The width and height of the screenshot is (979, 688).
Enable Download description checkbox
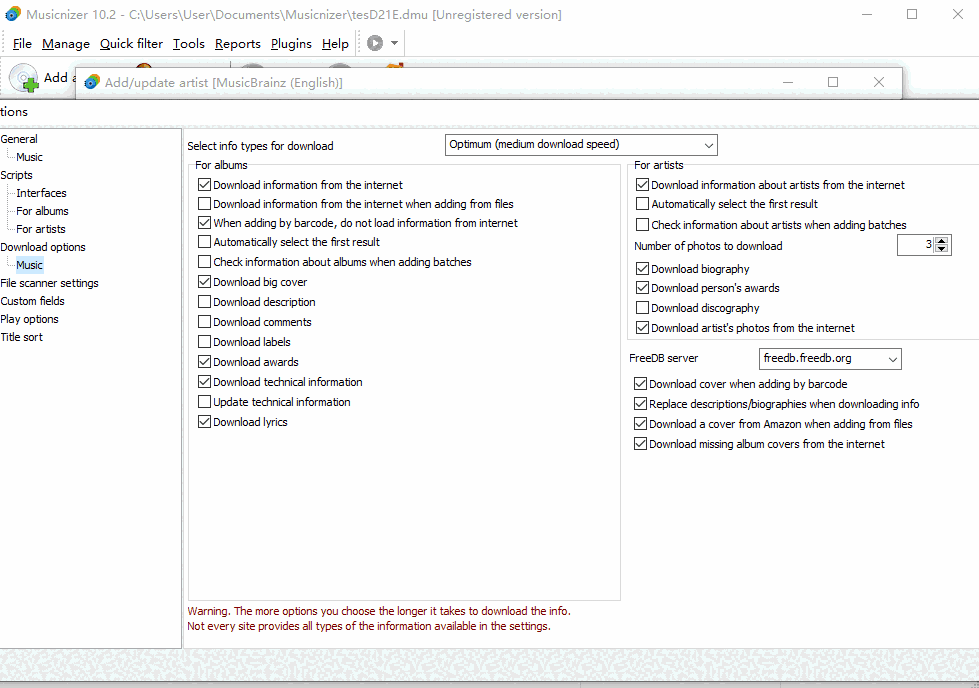pyautogui.click(x=205, y=302)
